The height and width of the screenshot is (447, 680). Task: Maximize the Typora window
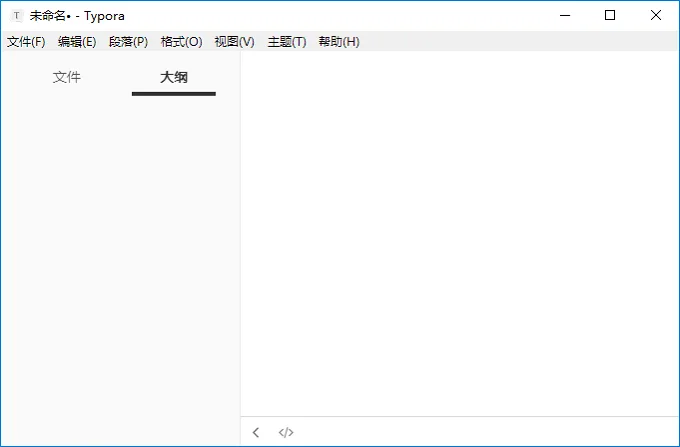point(610,16)
